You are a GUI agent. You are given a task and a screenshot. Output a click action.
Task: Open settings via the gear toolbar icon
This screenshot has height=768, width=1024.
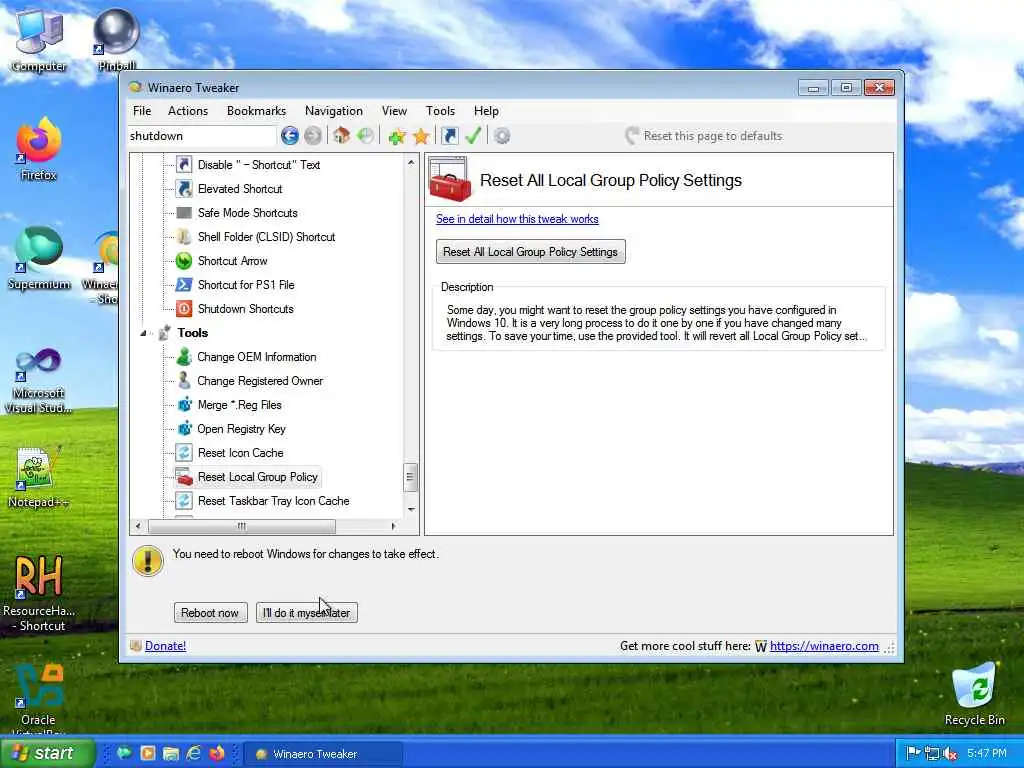[502, 136]
